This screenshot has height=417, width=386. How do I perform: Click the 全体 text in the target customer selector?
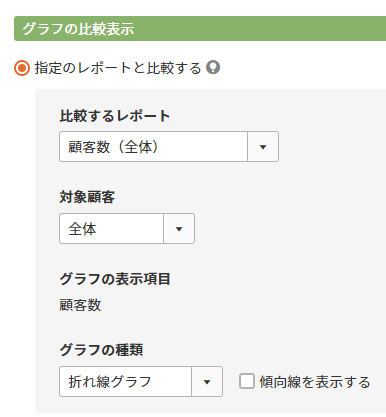[x=82, y=229]
